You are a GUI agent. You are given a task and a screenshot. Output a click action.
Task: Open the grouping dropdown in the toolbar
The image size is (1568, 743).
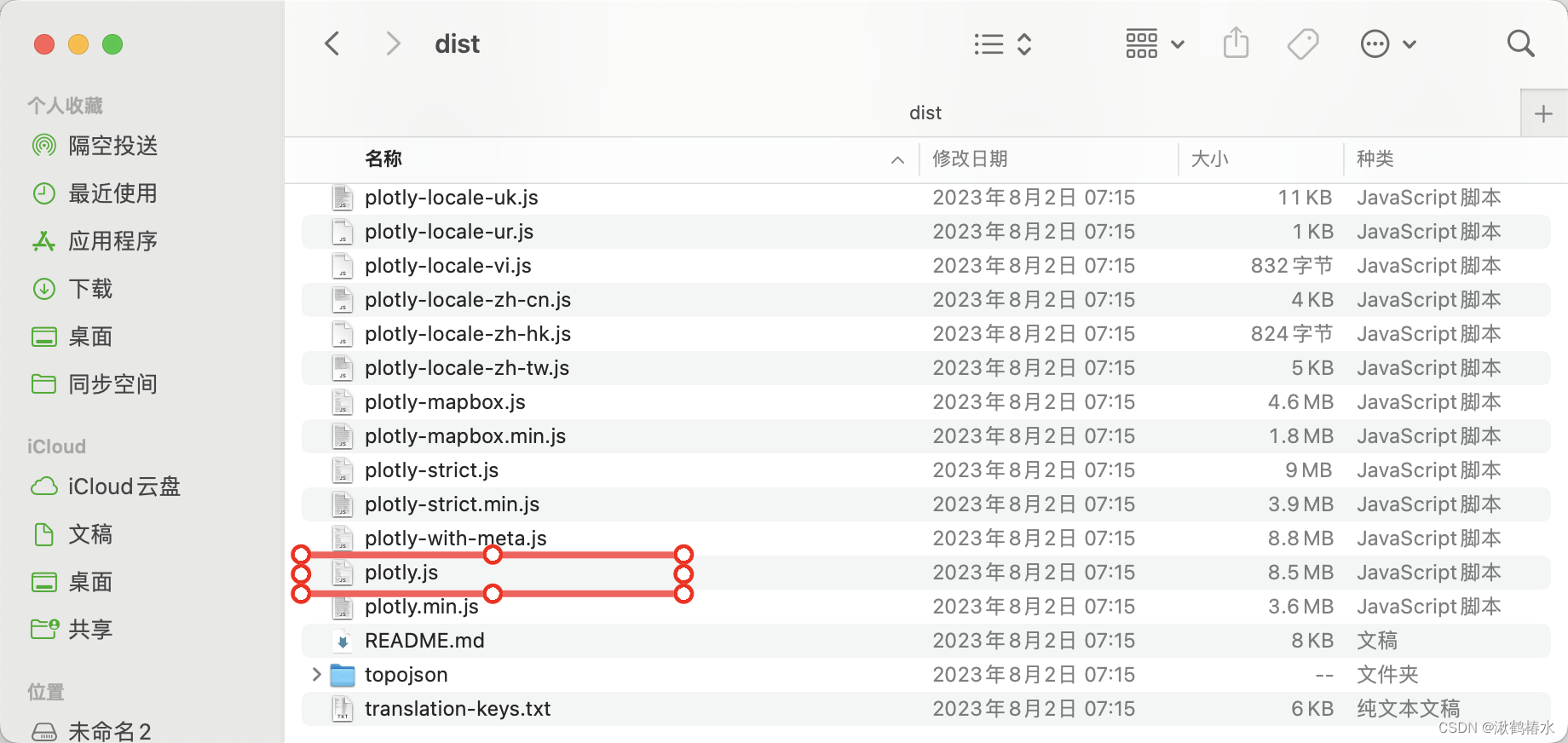click(x=1155, y=43)
